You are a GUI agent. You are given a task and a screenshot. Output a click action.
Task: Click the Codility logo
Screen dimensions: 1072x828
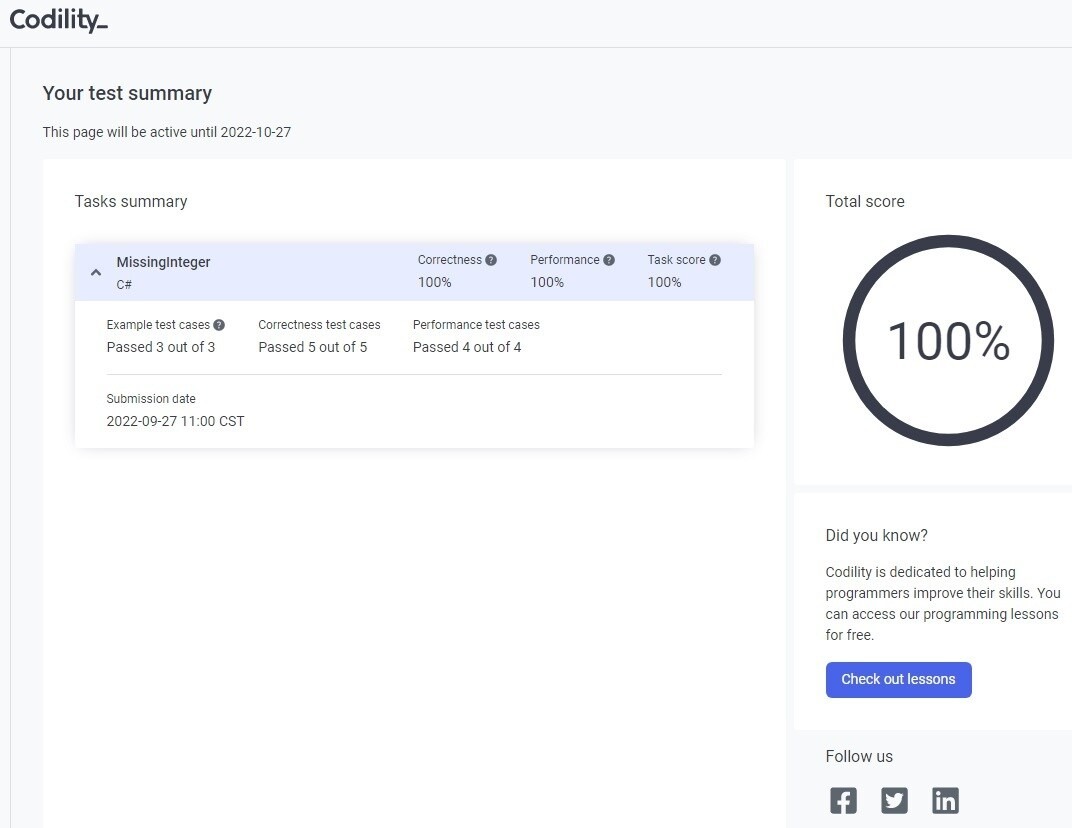tap(58, 21)
